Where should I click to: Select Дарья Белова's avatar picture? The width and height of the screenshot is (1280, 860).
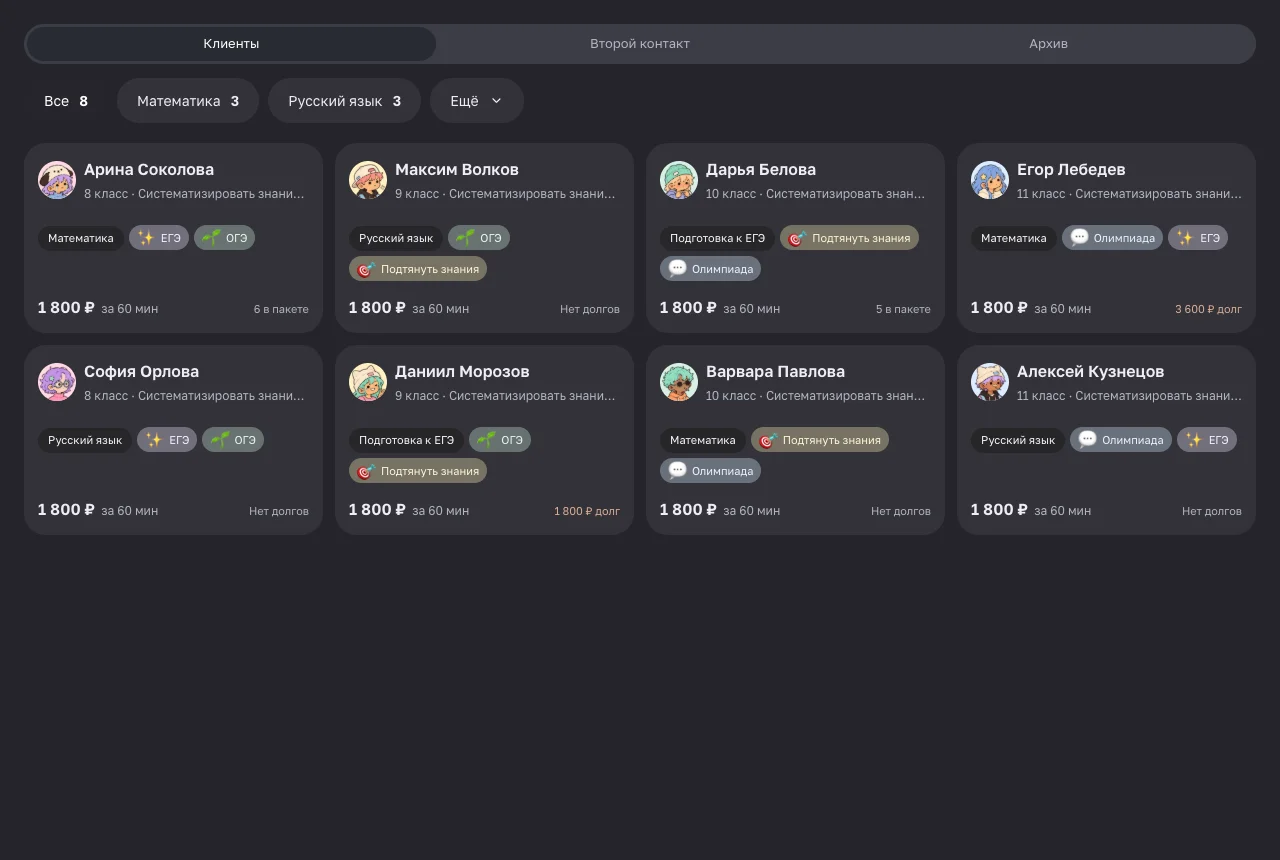pyautogui.click(x=679, y=180)
